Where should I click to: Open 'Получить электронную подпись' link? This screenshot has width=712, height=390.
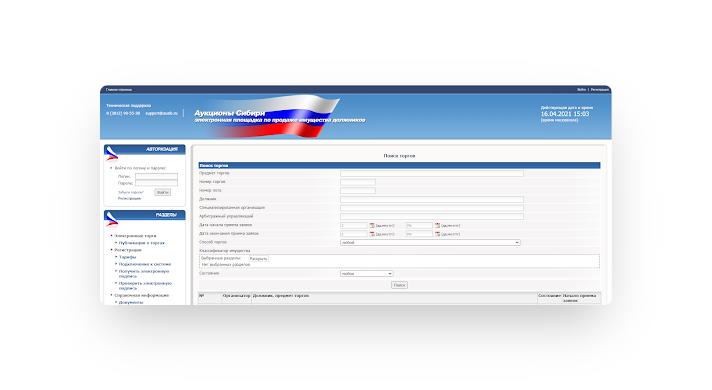(x=144, y=274)
